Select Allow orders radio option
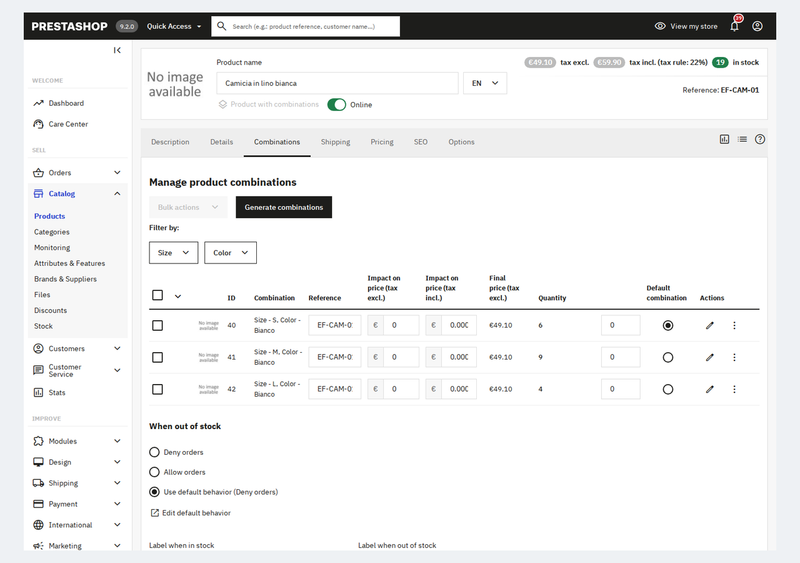 [x=154, y=472]
